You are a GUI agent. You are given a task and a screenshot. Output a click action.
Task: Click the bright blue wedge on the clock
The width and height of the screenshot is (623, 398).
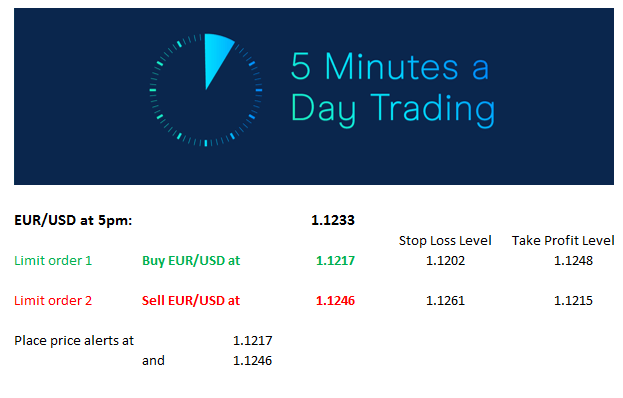217,60
